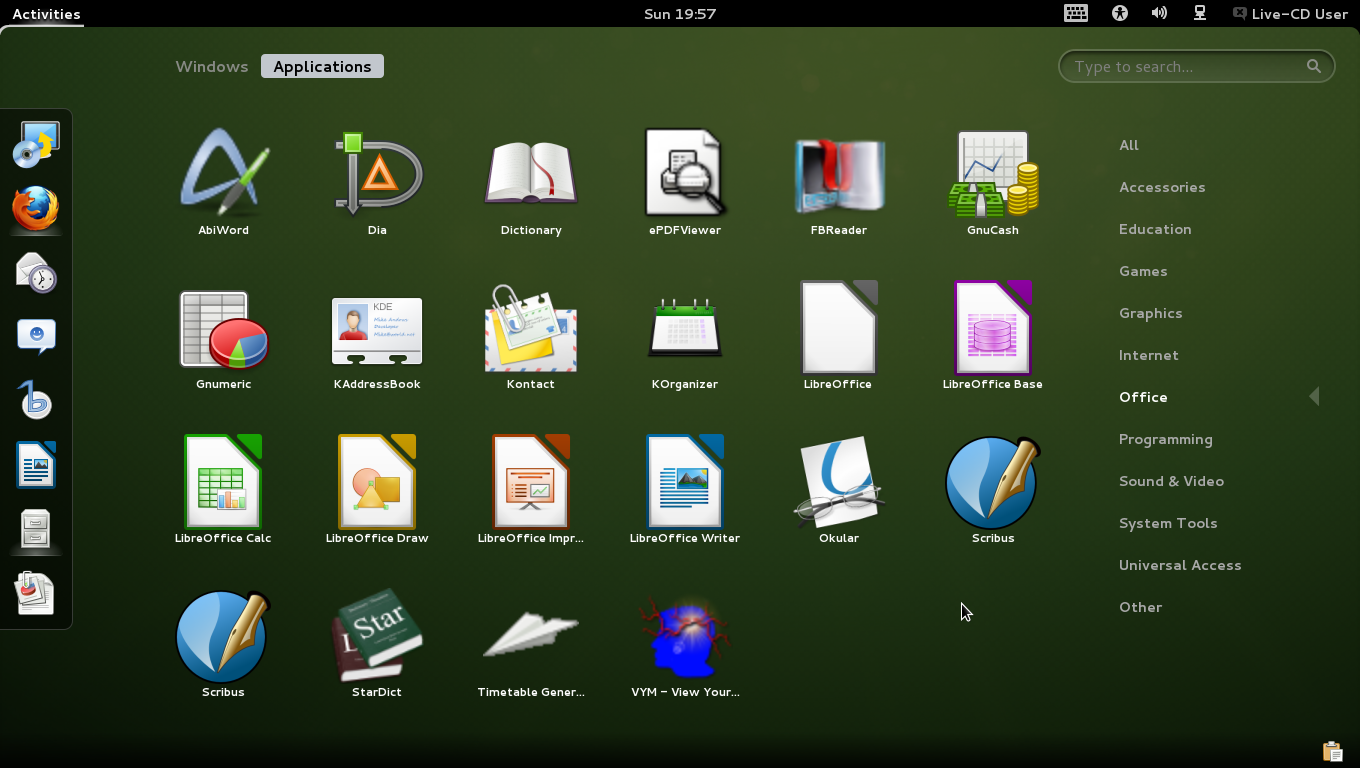Click the live installer icon in the dock
The height and width of the screenshot is (768, 1360).
[36, 145]
